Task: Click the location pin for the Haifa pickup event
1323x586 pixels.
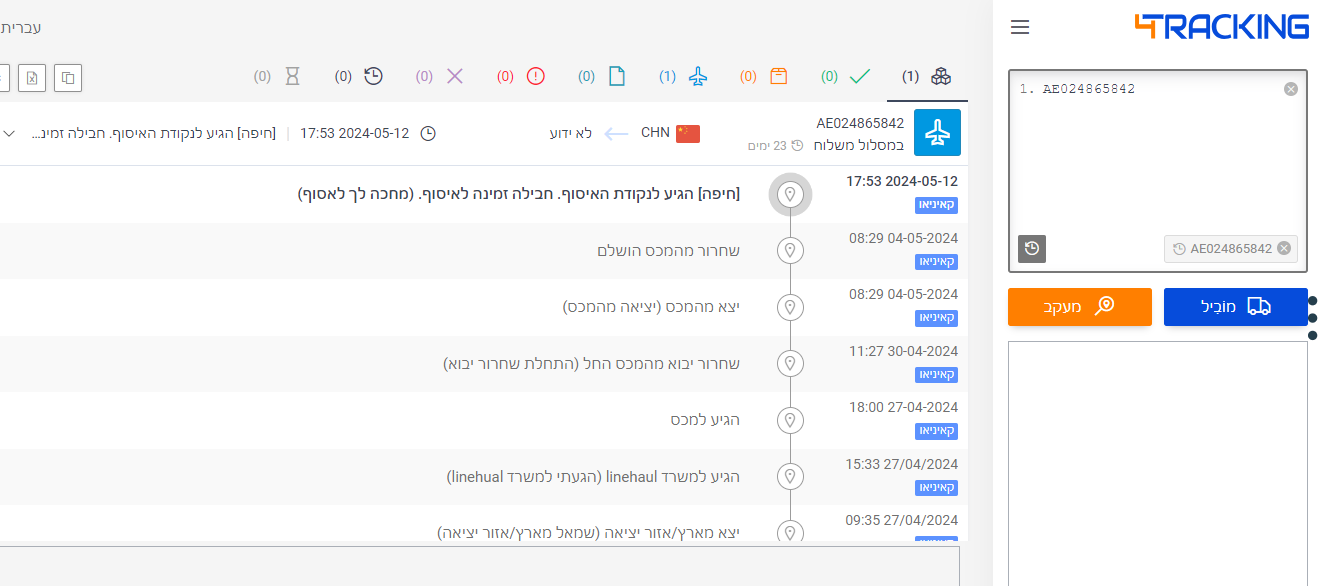Action: coord(790,194)
